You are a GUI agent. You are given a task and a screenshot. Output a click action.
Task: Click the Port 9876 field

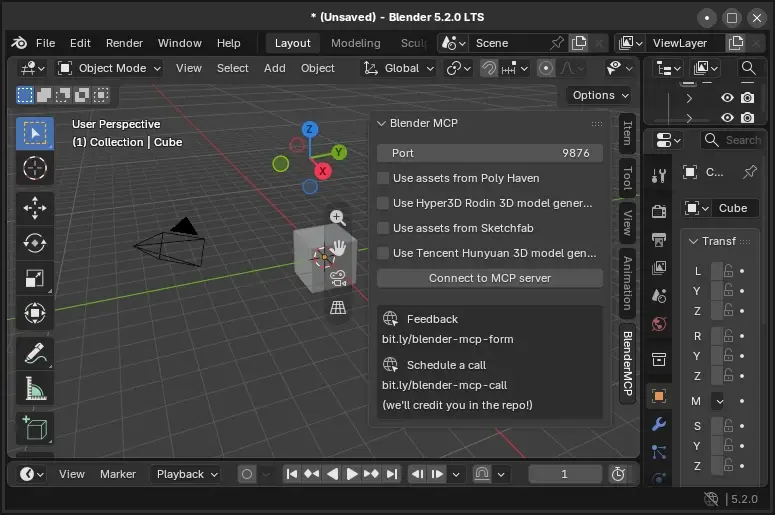[490, 153]
